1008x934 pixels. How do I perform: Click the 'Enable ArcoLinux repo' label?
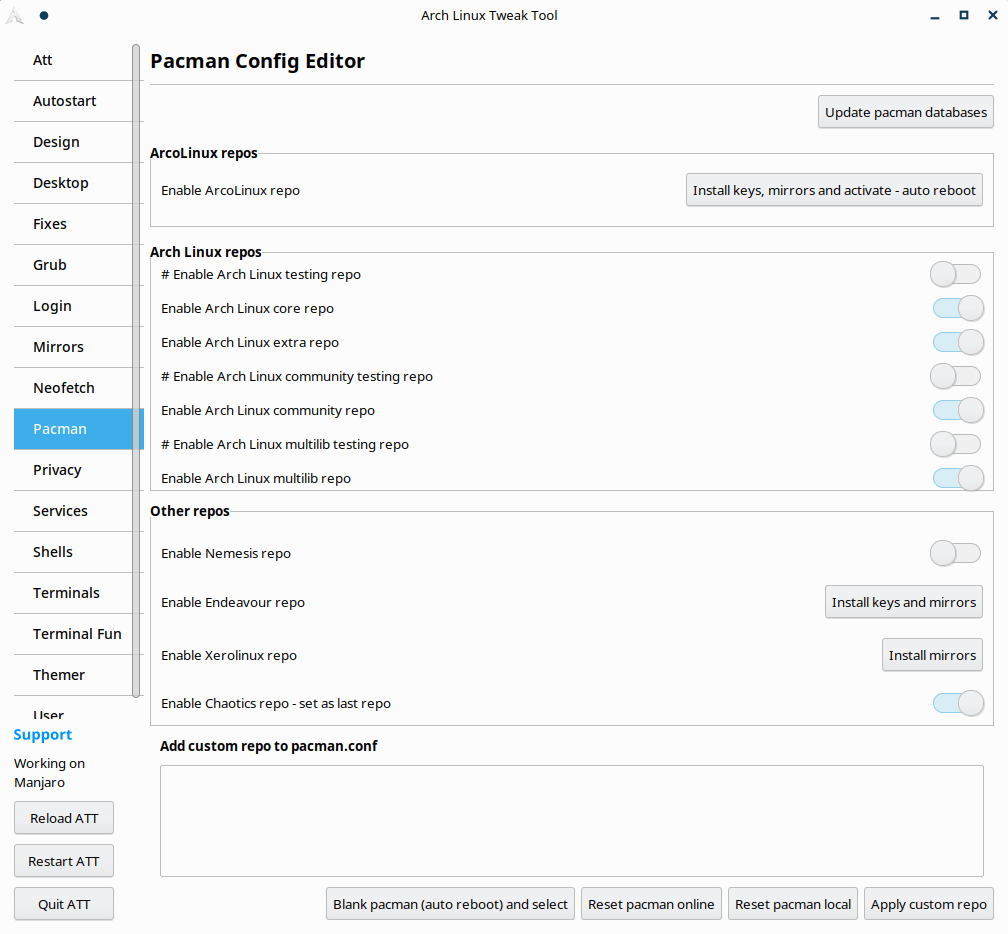point(230,191)
